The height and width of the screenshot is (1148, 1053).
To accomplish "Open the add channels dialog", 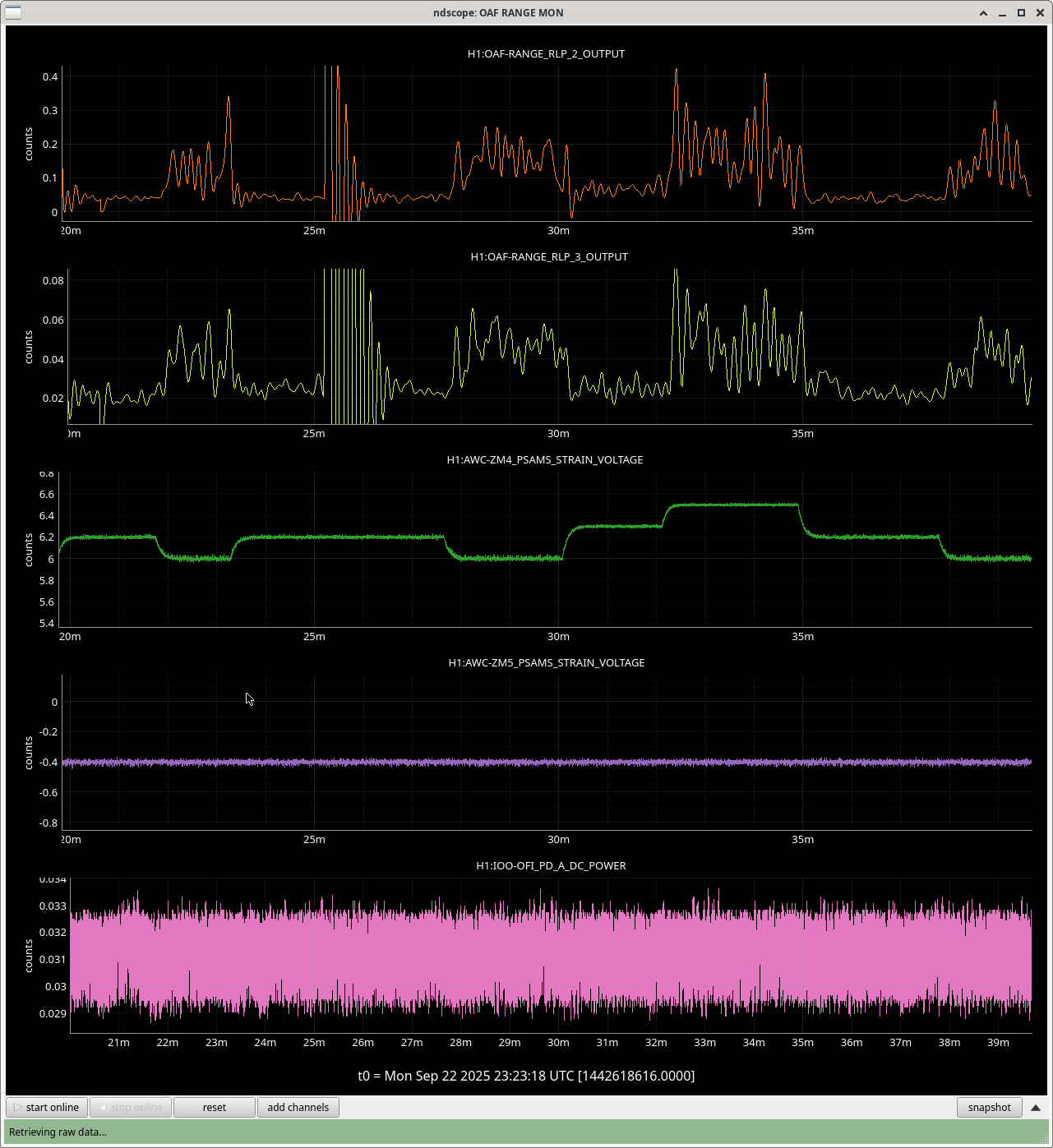I will [298, 1108].
